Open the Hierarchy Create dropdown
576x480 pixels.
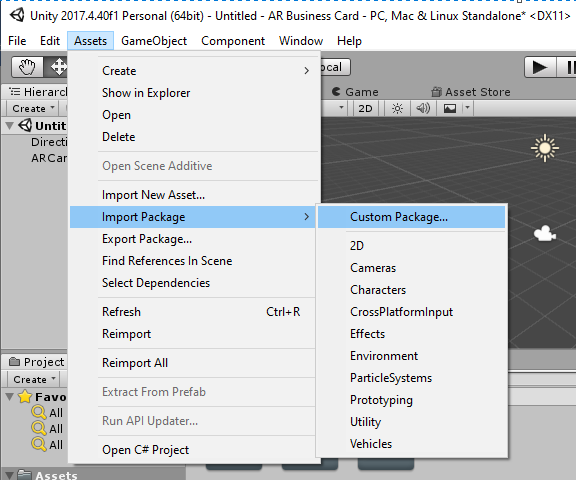click(x=33, y=108)
